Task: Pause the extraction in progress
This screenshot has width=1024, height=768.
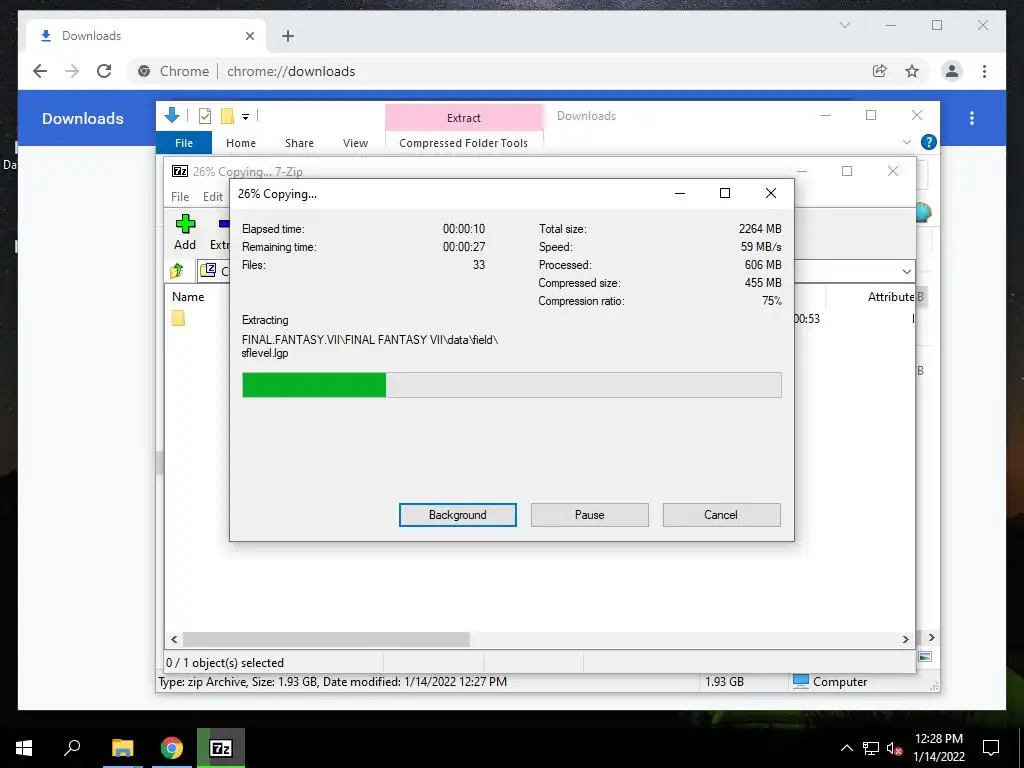Action: pyautogui.click(x=589, y=515)
